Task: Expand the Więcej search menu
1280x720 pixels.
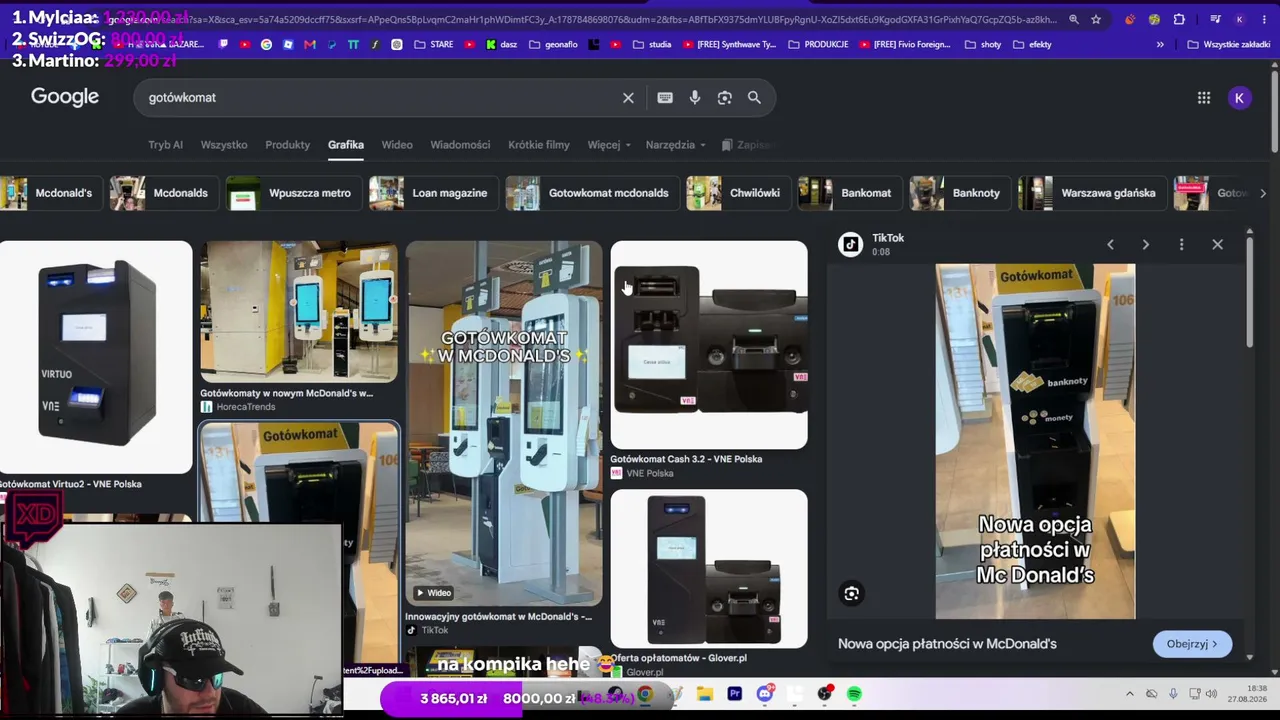Action: point(608,145)
